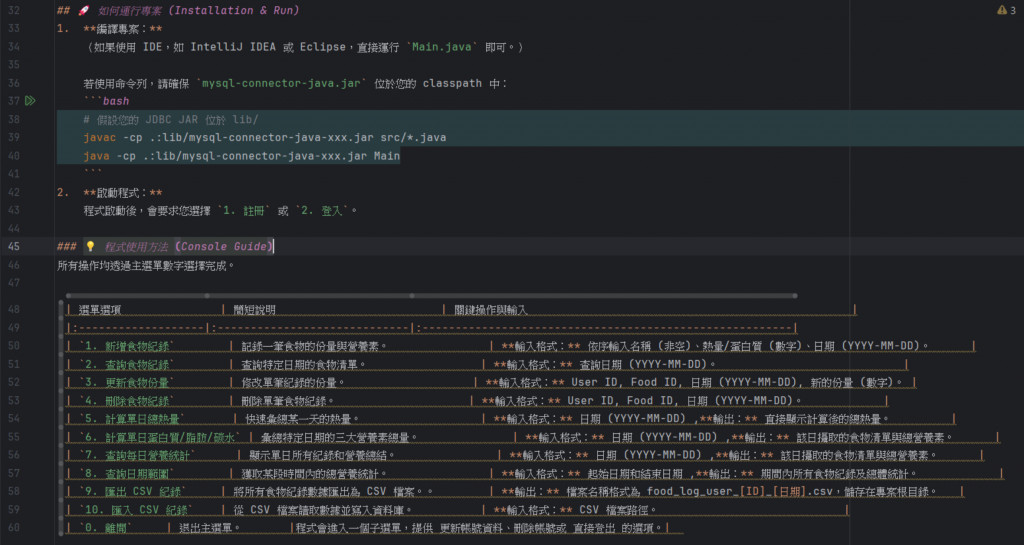Place cursor in heading 'Installation & Run'
The width and height of the screenshot is (1024, 545).
point(234,10)
